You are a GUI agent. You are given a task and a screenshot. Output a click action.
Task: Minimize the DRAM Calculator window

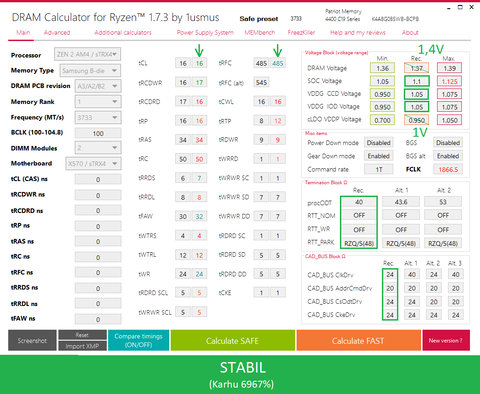[x=449, y=7]
